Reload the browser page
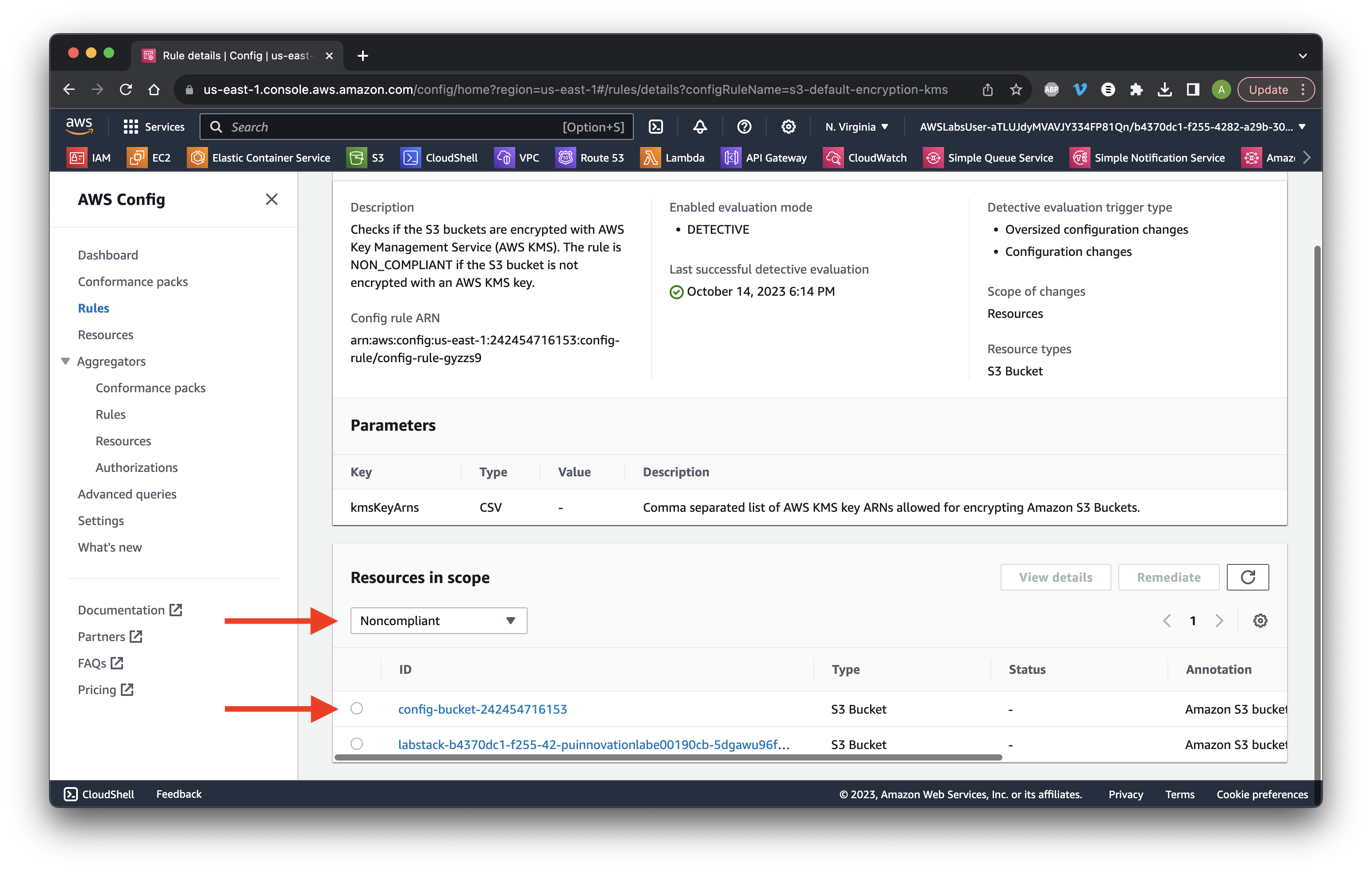Screen dimensions: 1372x873 tap(126, 89)
